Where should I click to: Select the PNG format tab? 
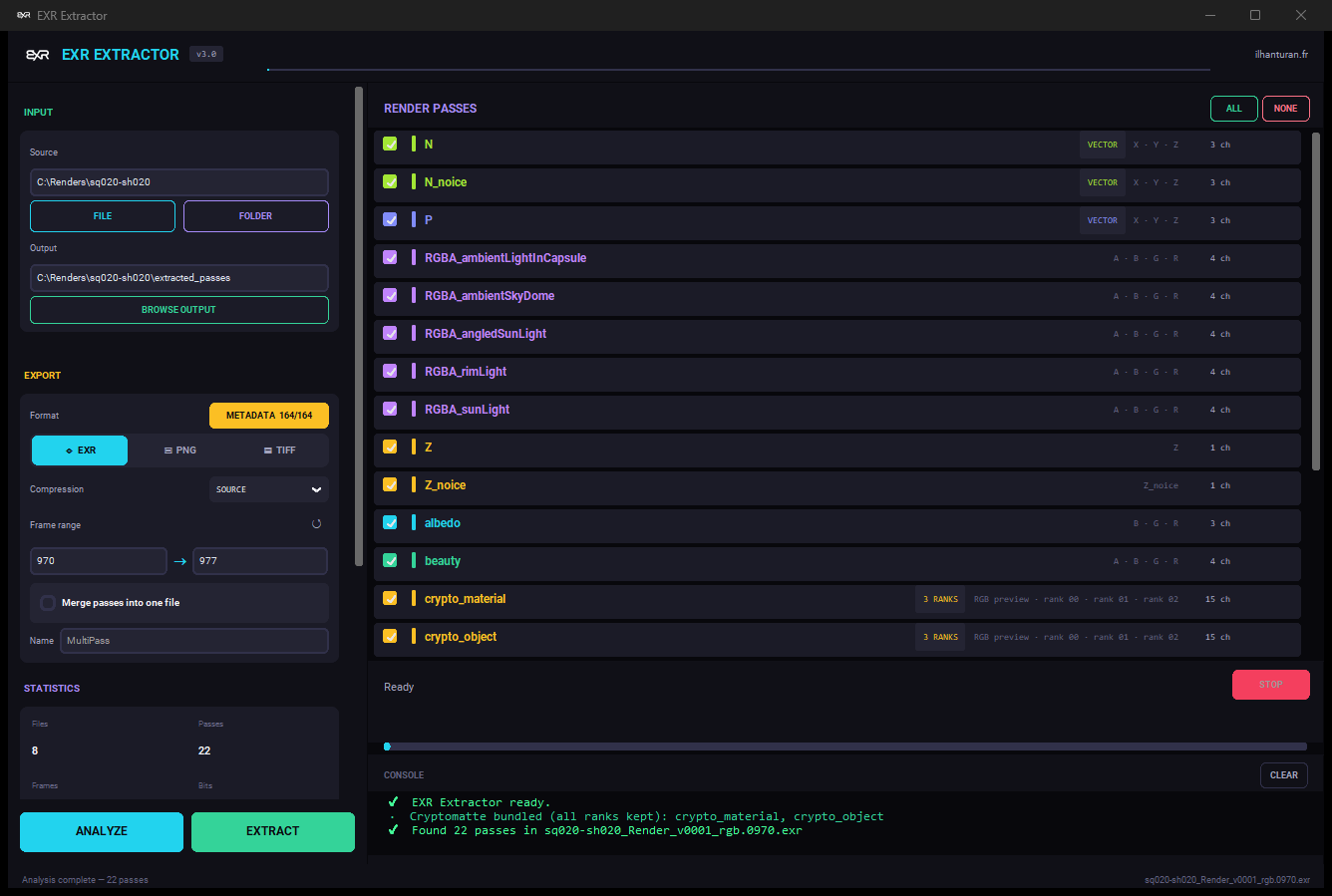[x=179, y=450]
